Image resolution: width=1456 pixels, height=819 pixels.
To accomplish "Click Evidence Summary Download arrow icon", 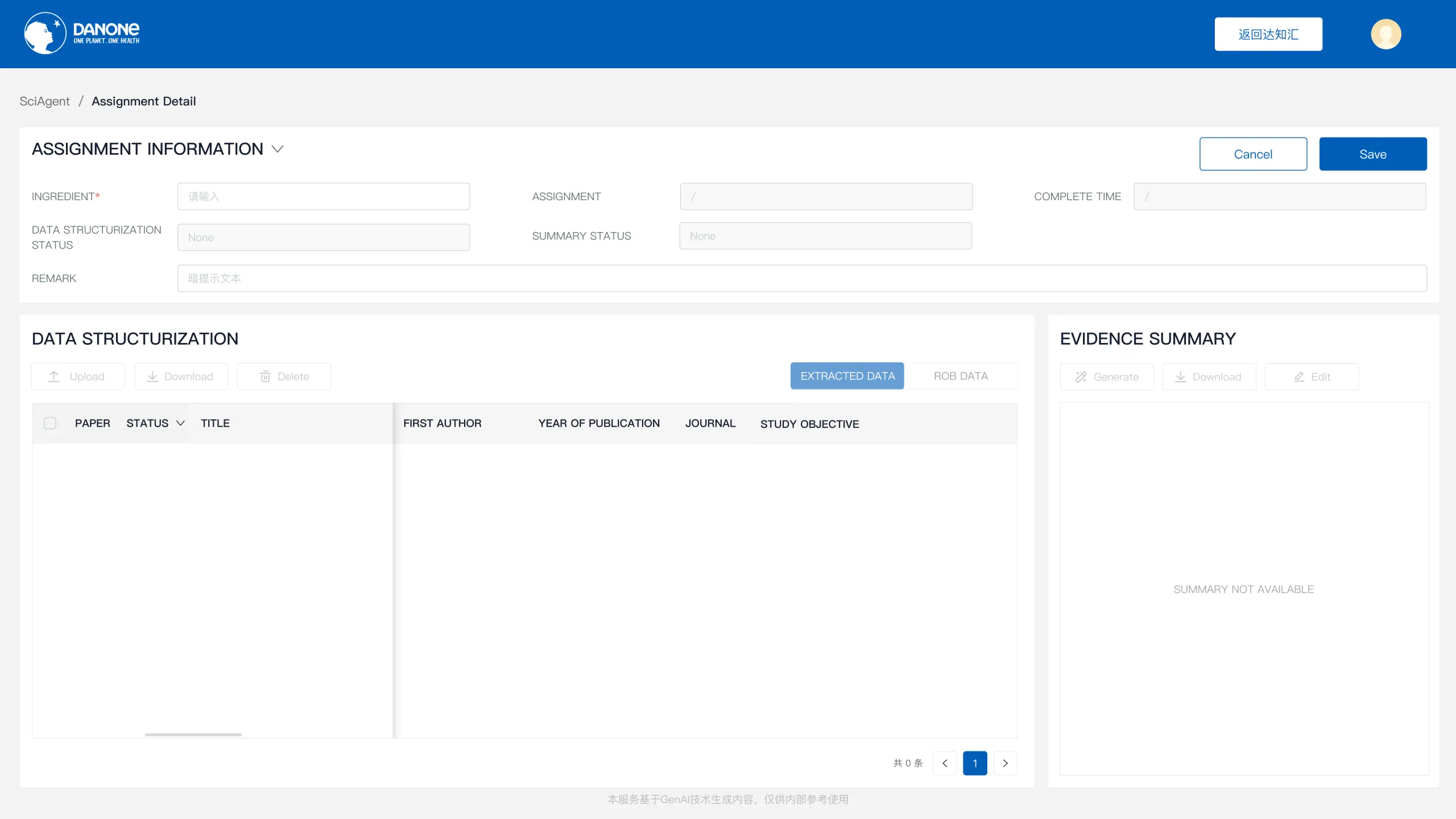I will coord(1181,377).
